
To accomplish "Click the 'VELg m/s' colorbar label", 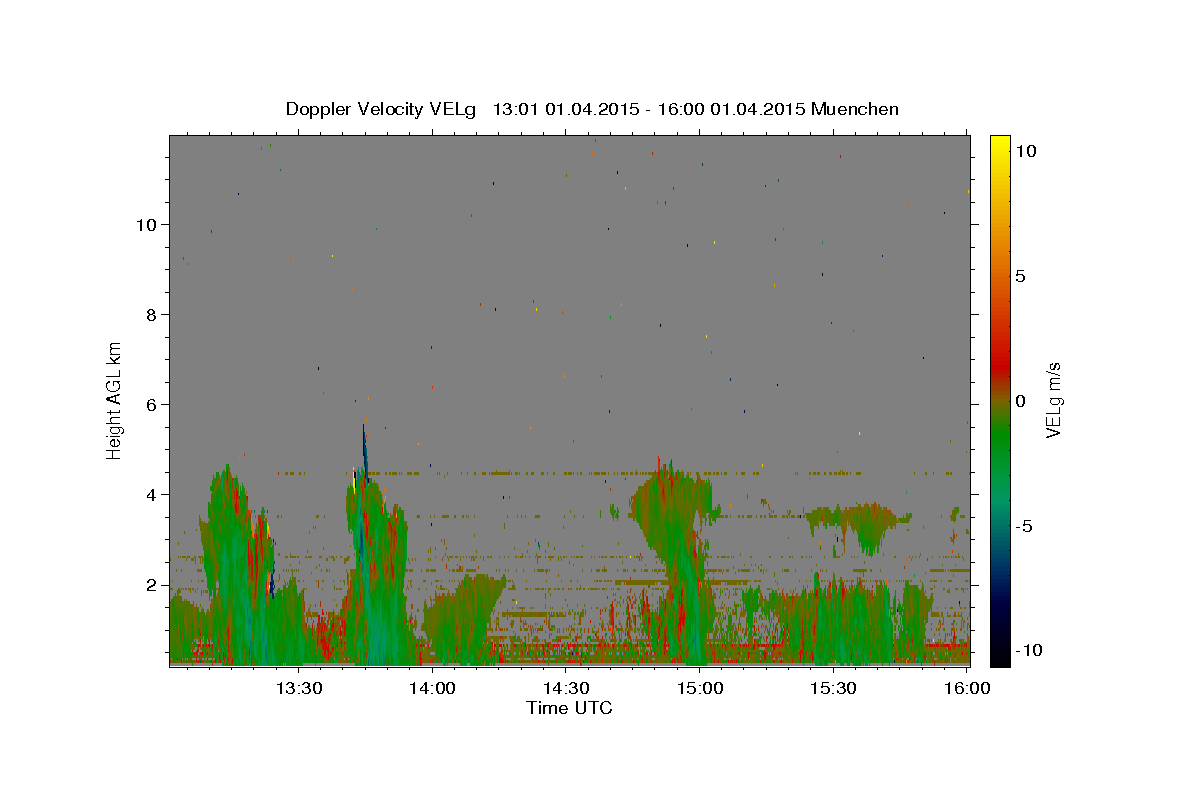I will pos(1052,400).
